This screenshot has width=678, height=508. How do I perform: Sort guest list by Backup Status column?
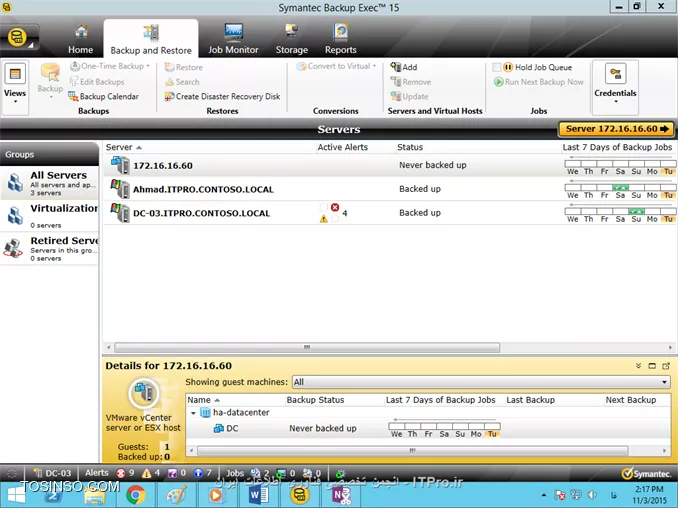click(x=315, y=400)
